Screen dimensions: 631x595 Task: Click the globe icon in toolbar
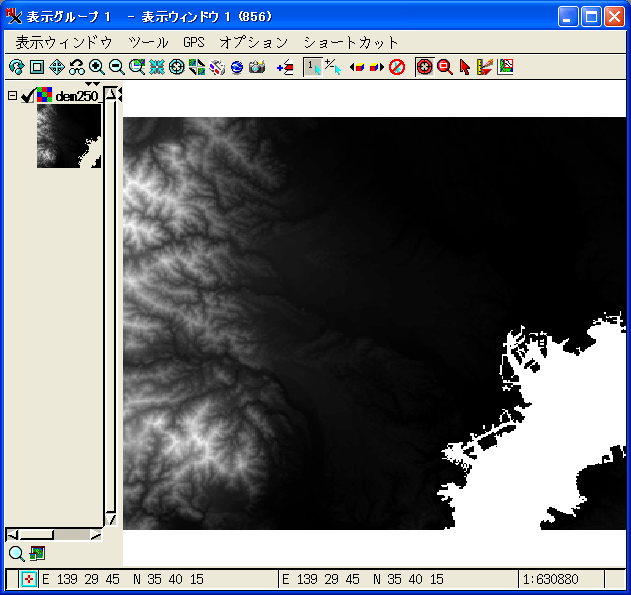[x=237, y=67]
